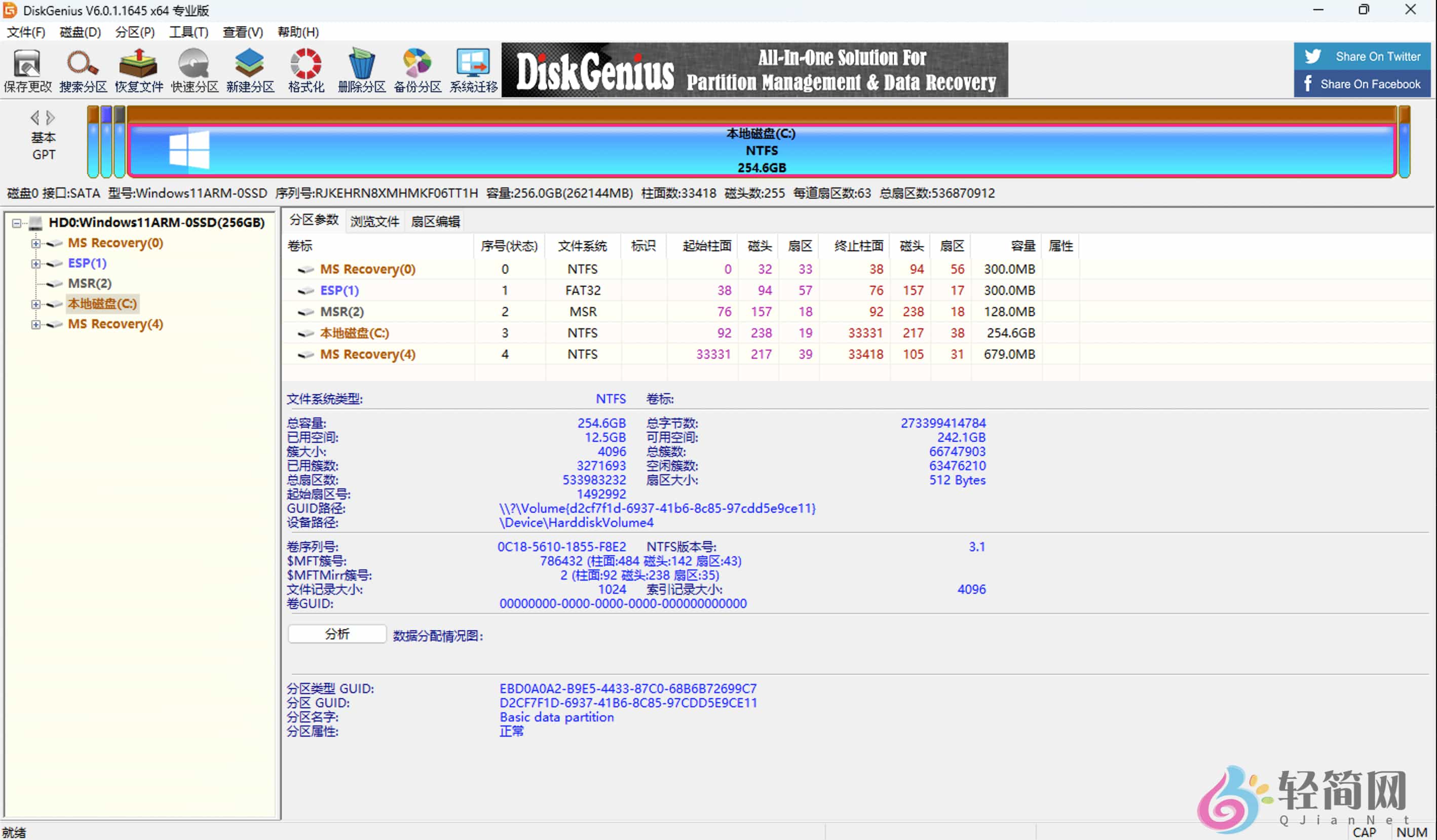Click the Windows logo on C: partition bar
1437x840 pixels.
(x=190, y=150)
